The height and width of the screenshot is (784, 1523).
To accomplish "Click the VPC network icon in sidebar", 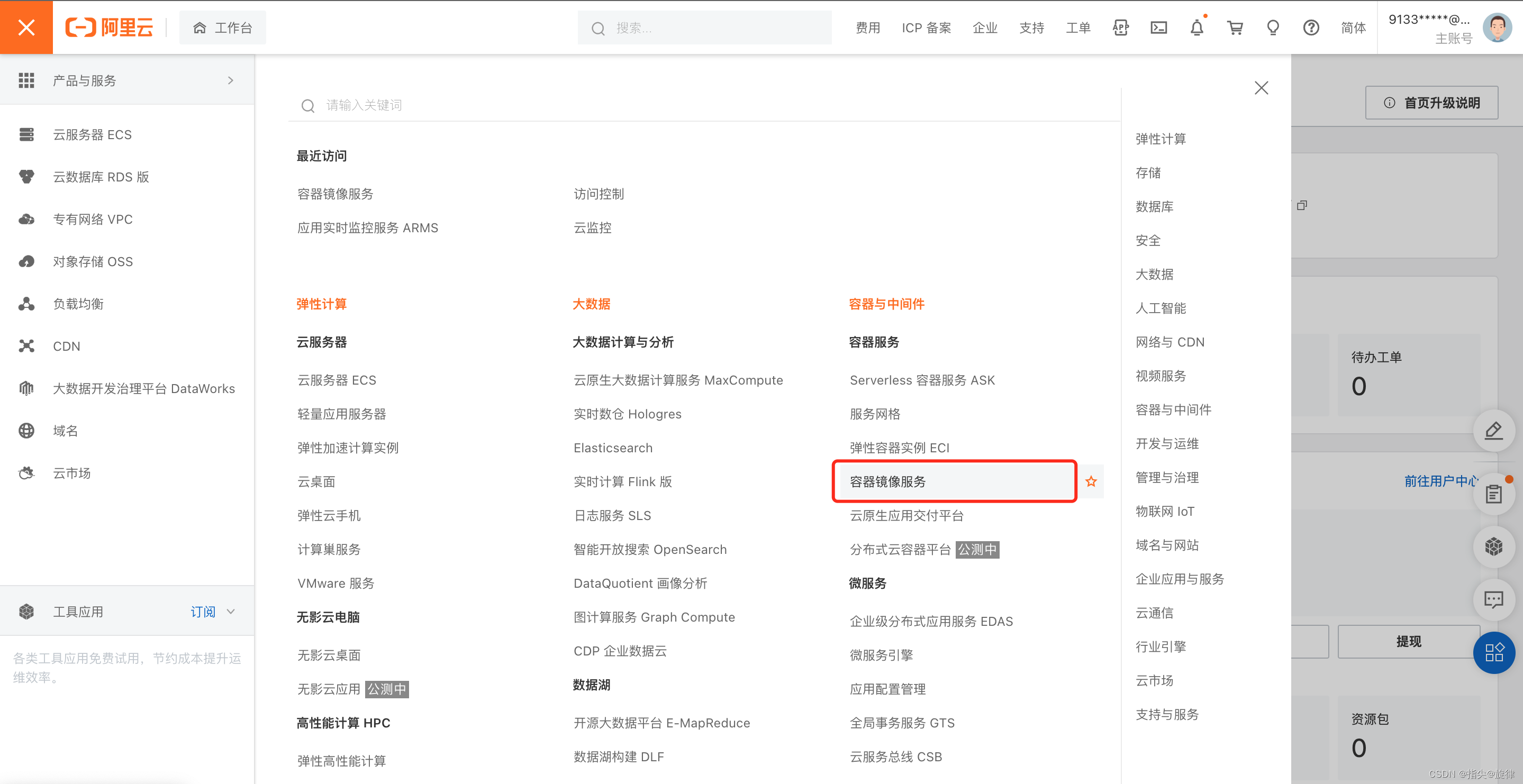I will [x=26, y=219].
